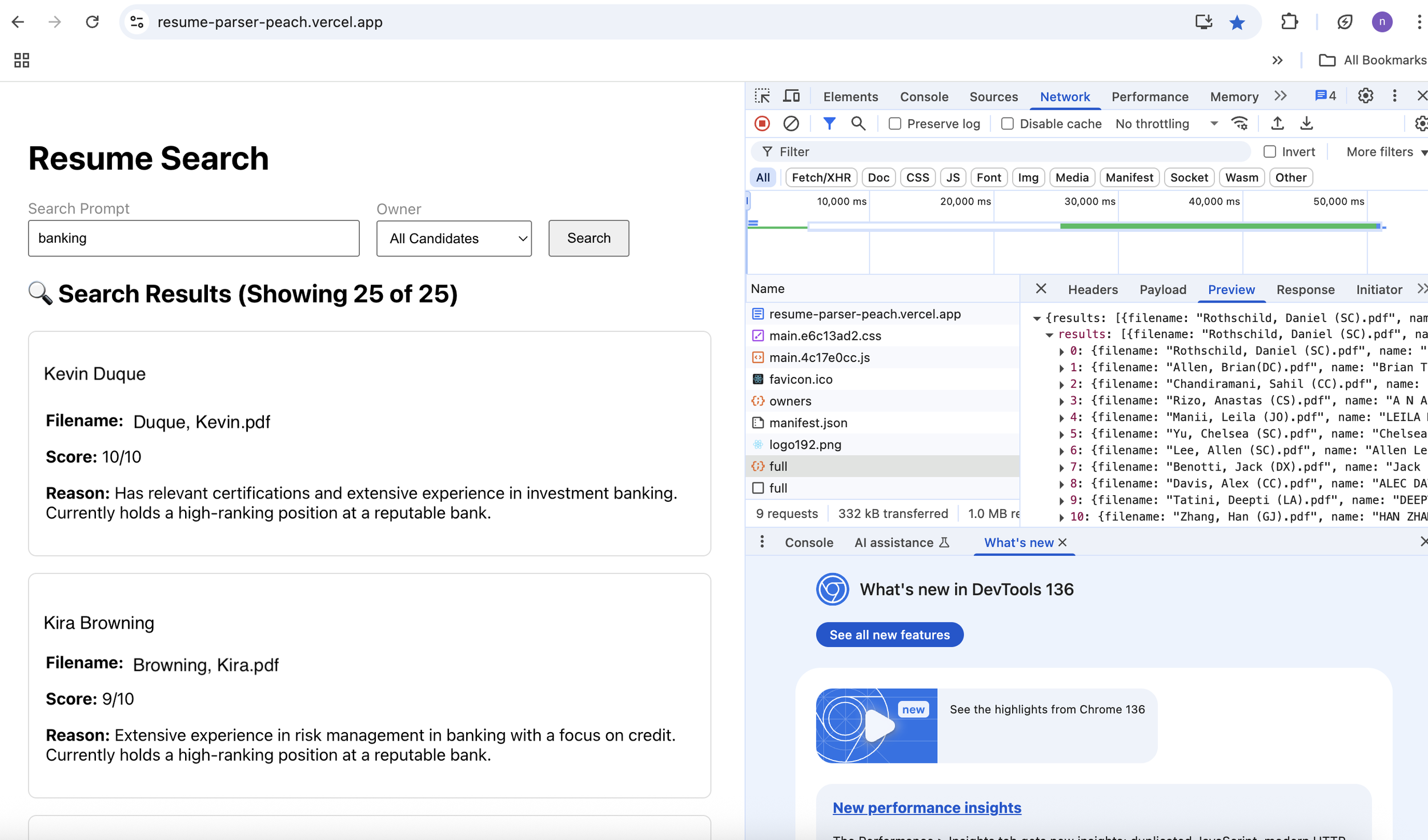Screen dimensions: 1428x840
Task: Expand result 0 Rothschild entry
Action: [1061, 351]
